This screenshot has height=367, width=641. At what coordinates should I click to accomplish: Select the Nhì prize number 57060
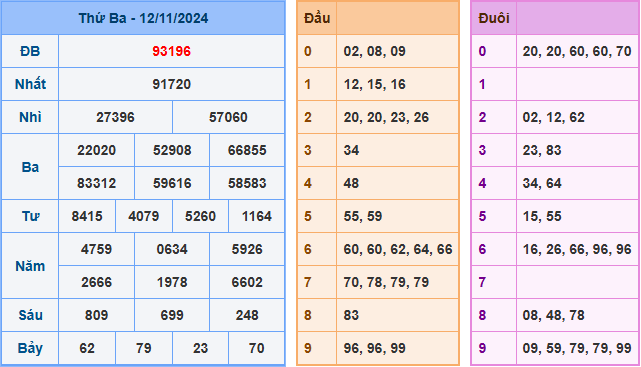click(x=228, y=117)
